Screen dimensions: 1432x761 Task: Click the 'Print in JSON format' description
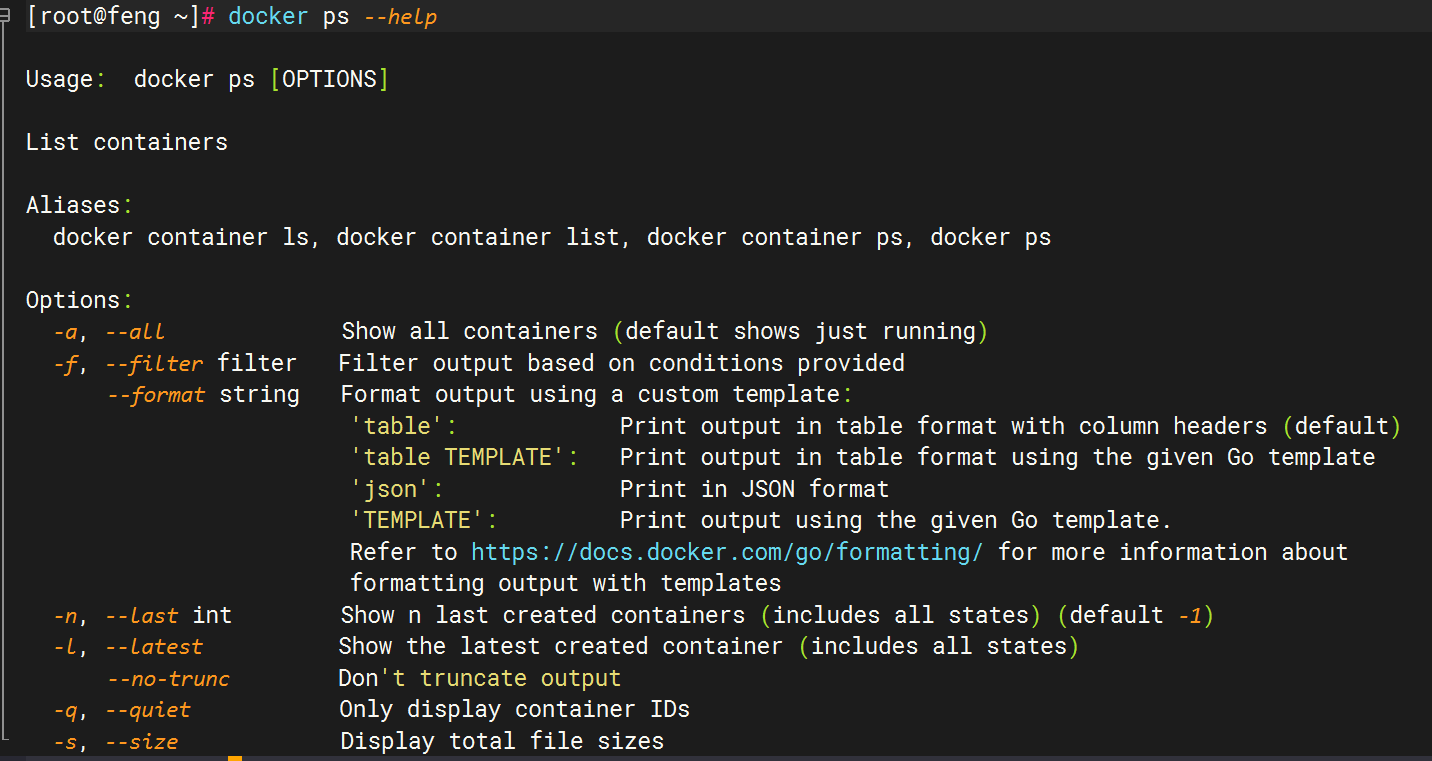(x=754, y=489)
